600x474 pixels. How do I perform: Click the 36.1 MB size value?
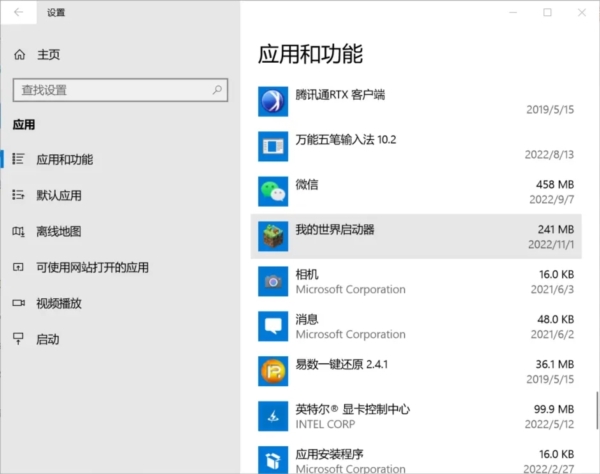coord(554,364)
